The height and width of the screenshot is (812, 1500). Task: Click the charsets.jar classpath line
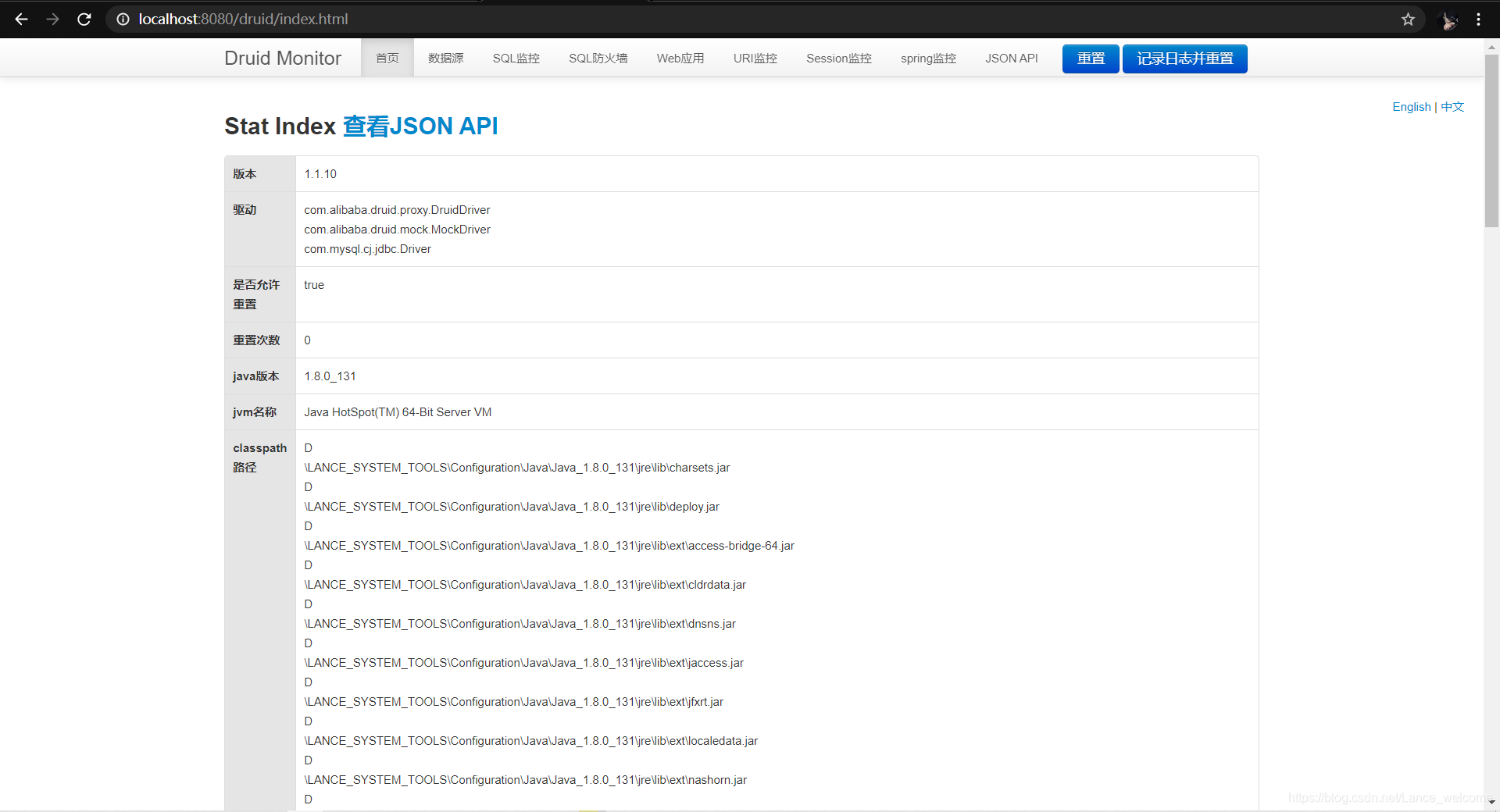(517, 468)
